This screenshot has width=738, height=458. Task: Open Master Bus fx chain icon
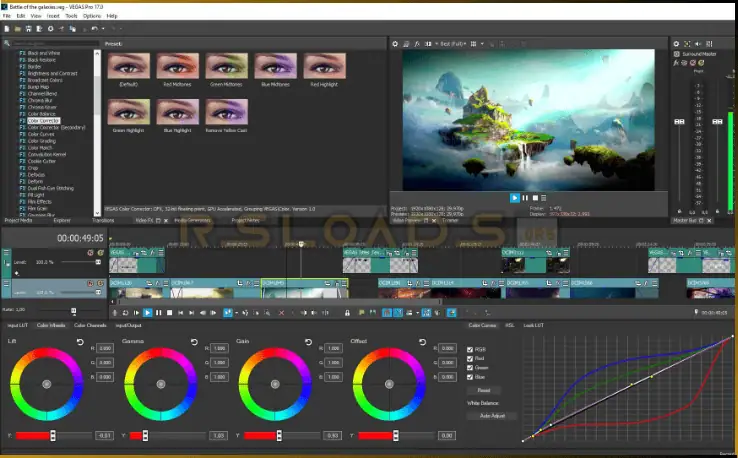(x=676, y=63)
